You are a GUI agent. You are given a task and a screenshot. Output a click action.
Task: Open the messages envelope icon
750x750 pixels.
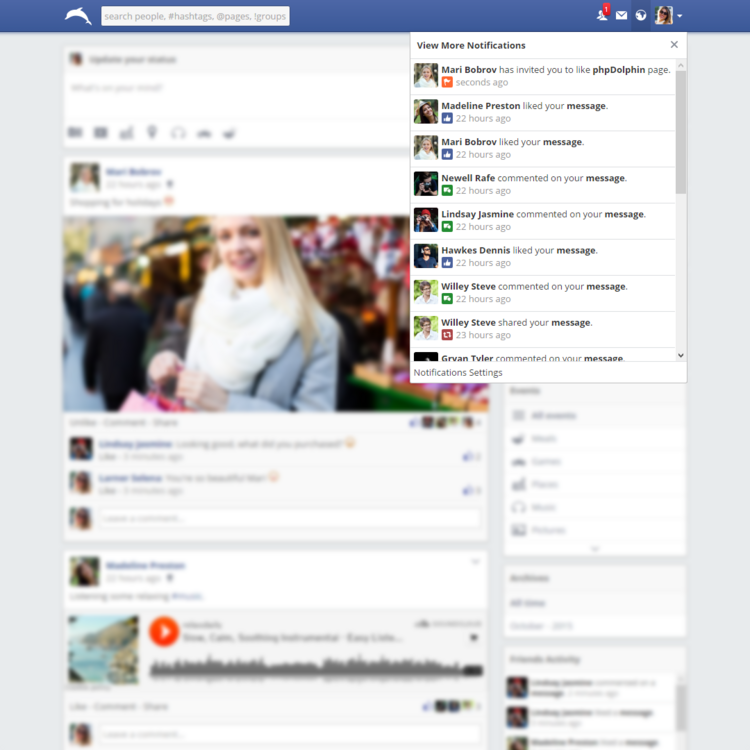click(621, 16)
